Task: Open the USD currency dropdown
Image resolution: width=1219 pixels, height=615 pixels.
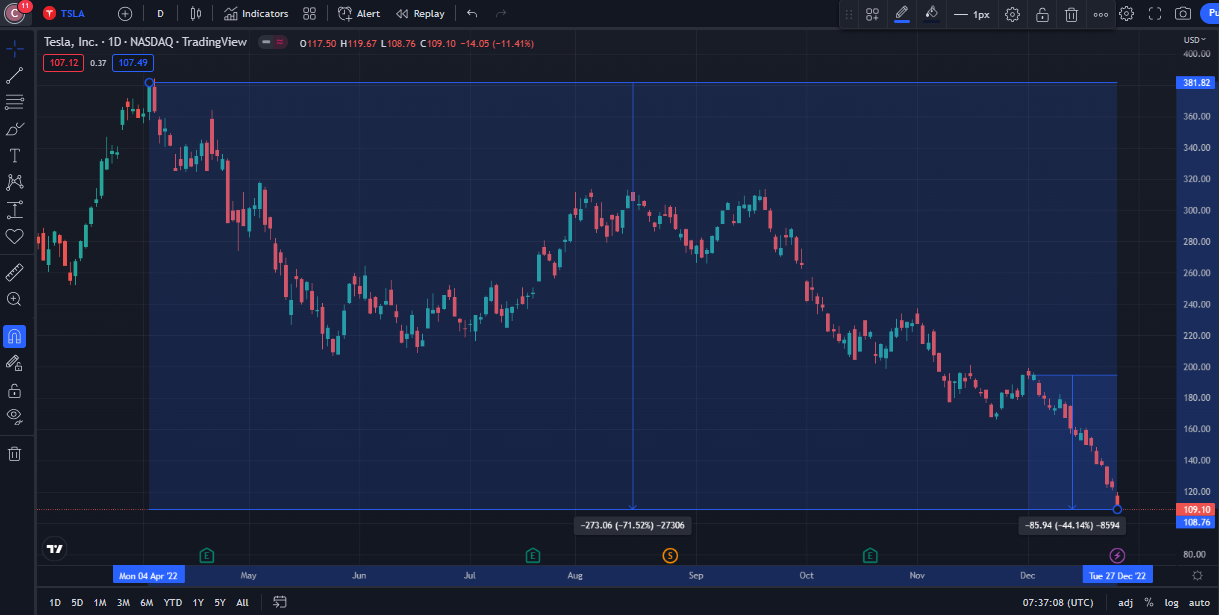Action: [1192, 40]
